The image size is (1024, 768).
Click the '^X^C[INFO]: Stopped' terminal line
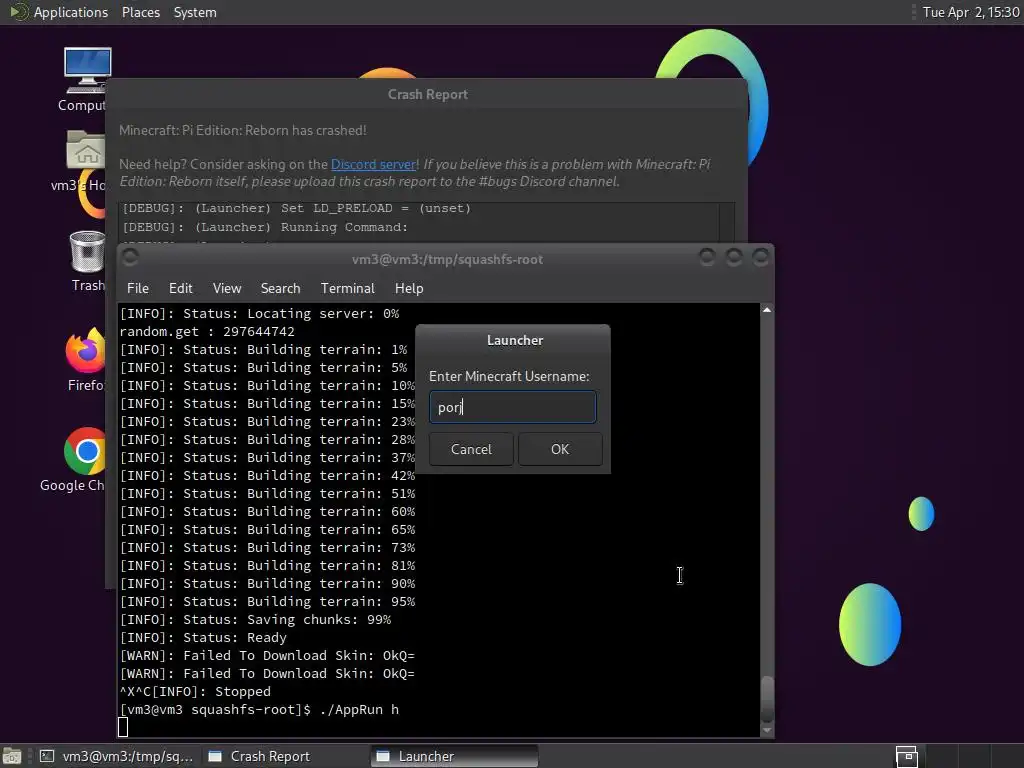point(195,692)
